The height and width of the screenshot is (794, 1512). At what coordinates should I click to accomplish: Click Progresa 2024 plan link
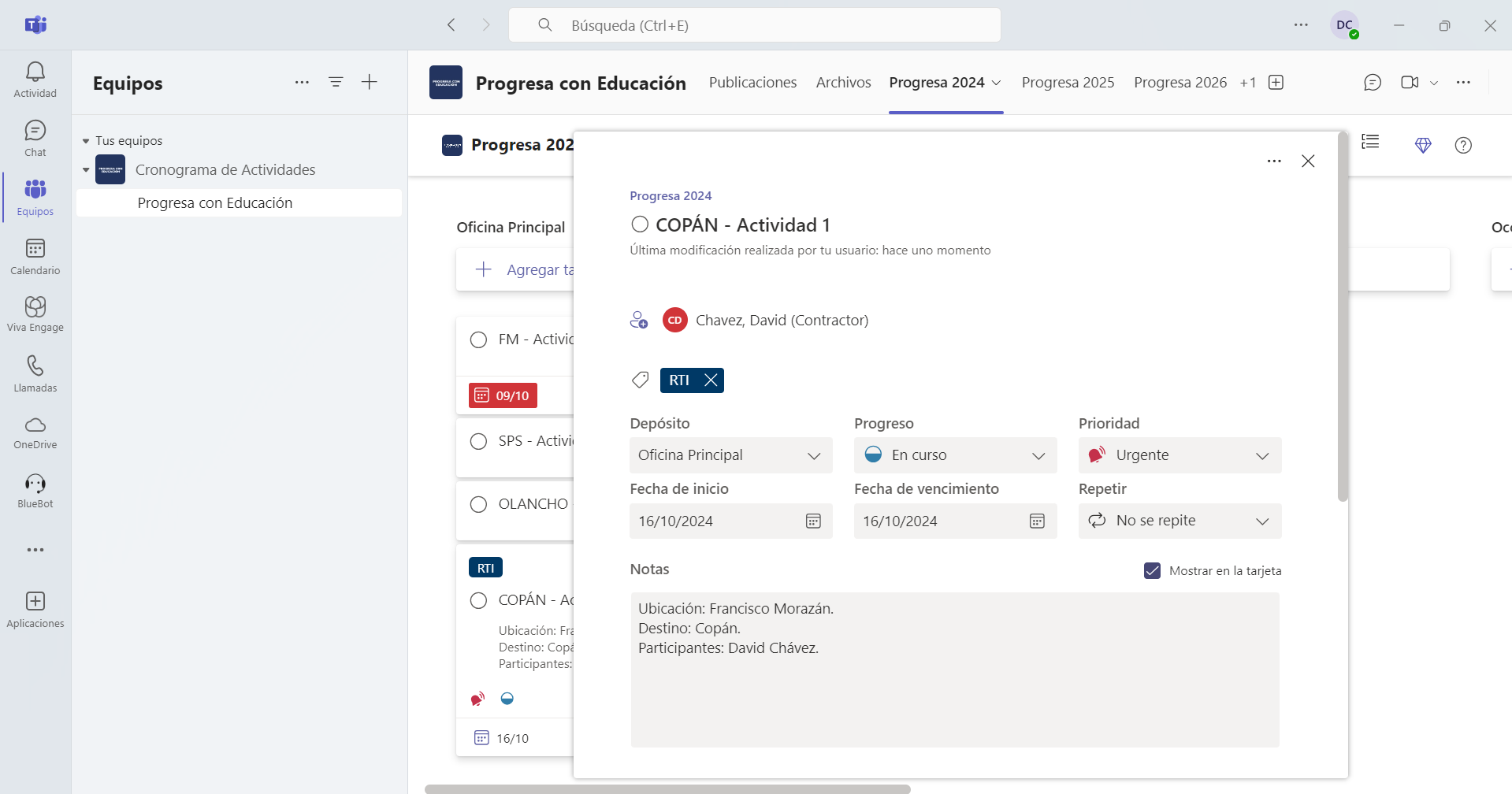click(671, 195)
